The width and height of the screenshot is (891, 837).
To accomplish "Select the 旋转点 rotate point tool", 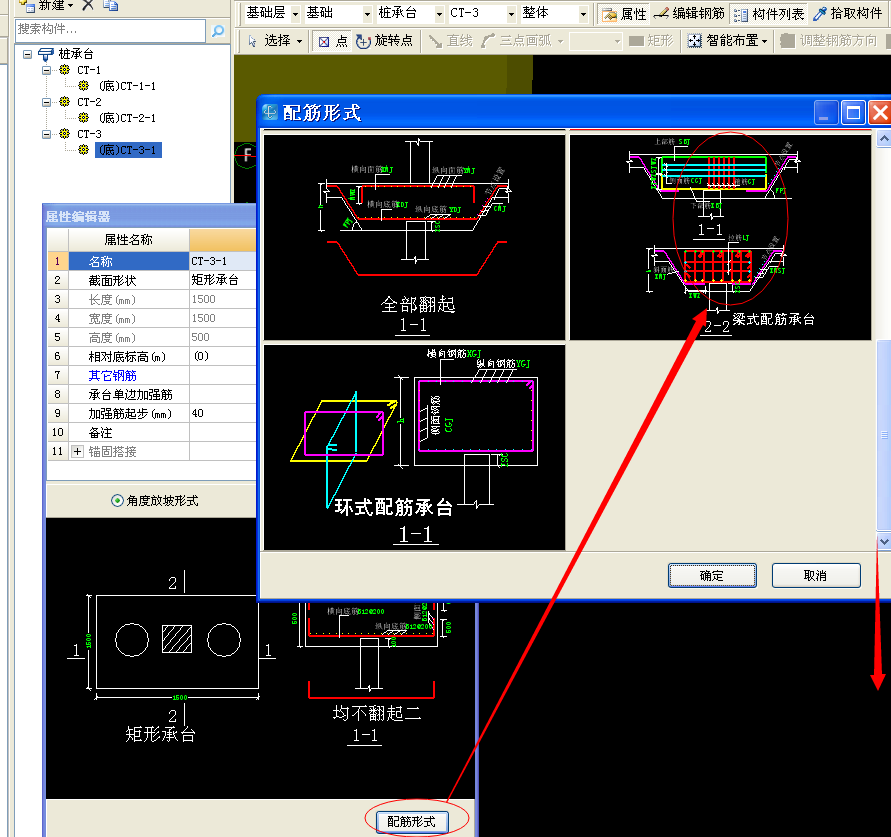I will pyautogui.click(x=384, y=41).
